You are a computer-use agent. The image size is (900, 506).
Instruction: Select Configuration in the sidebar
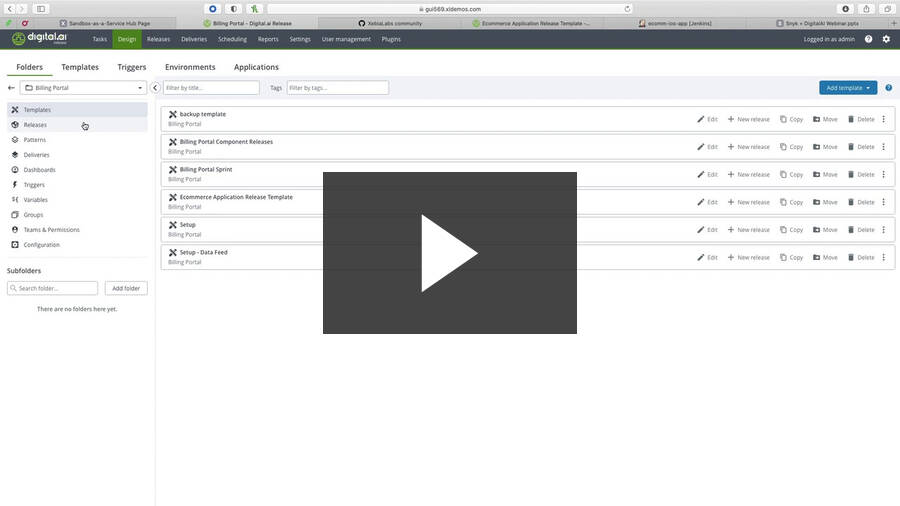(x=77, y=244)
